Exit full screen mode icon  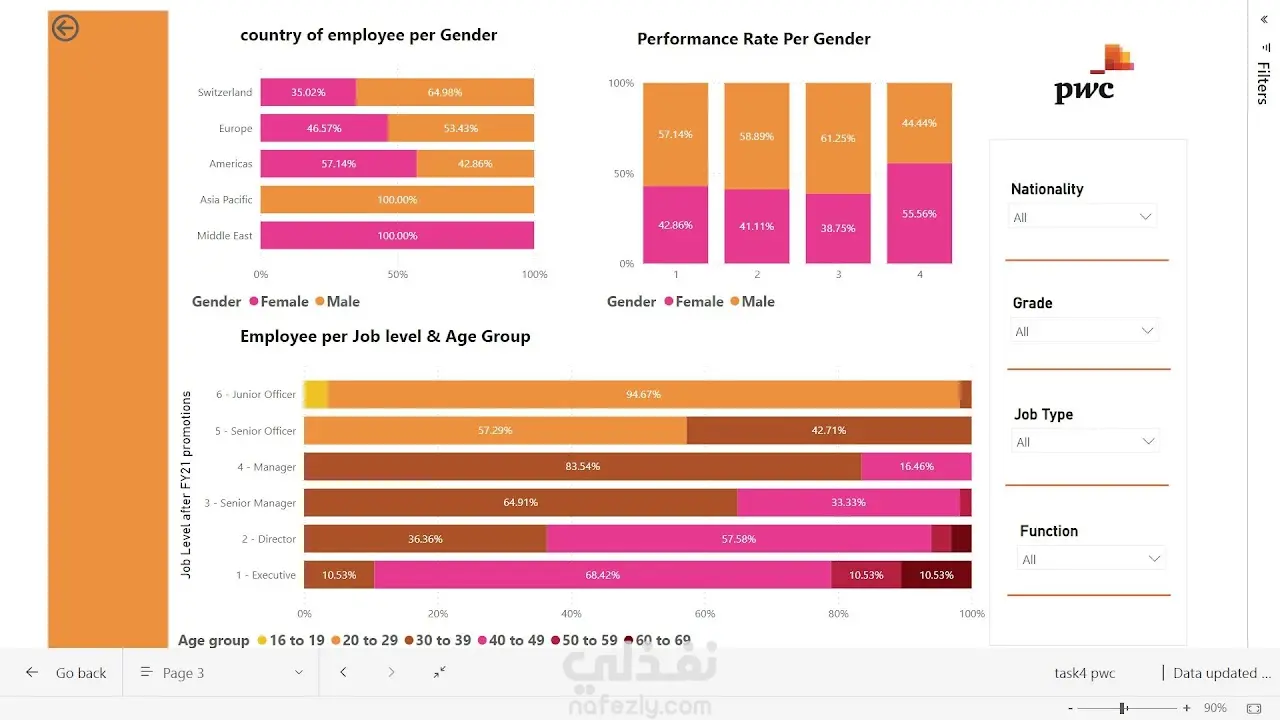(x=439, y=673)
